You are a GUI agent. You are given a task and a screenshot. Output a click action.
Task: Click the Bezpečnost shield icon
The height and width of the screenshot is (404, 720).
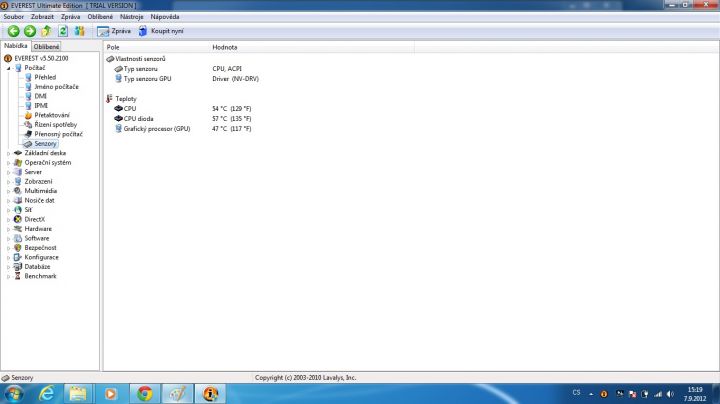click(x=18, y=247)
